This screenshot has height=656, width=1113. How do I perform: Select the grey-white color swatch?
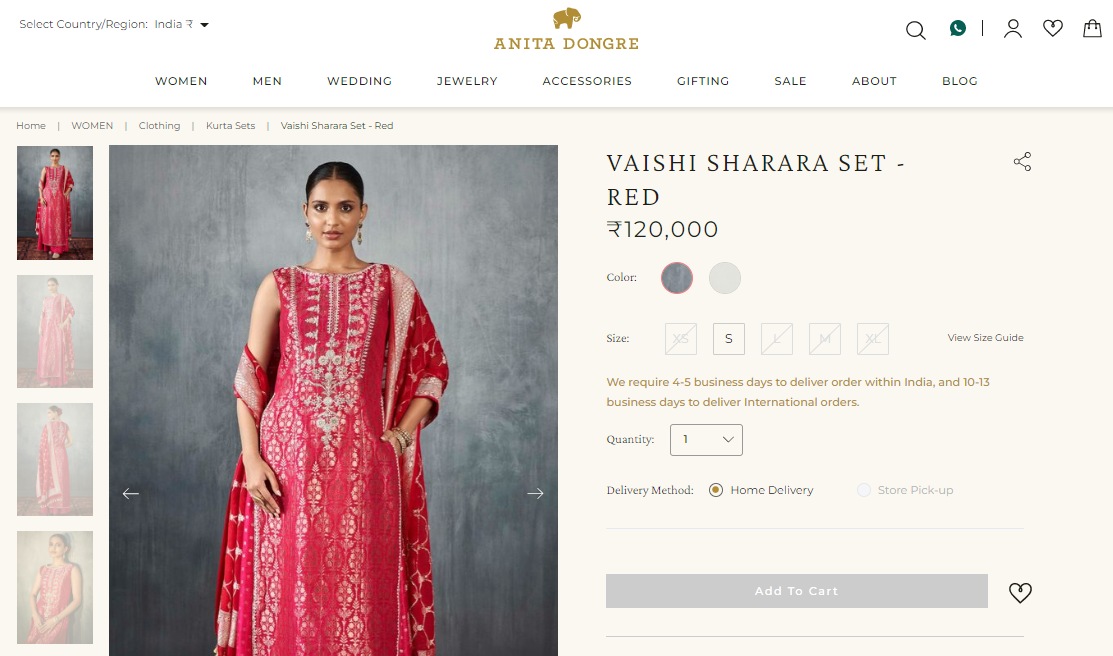point(725,278)
